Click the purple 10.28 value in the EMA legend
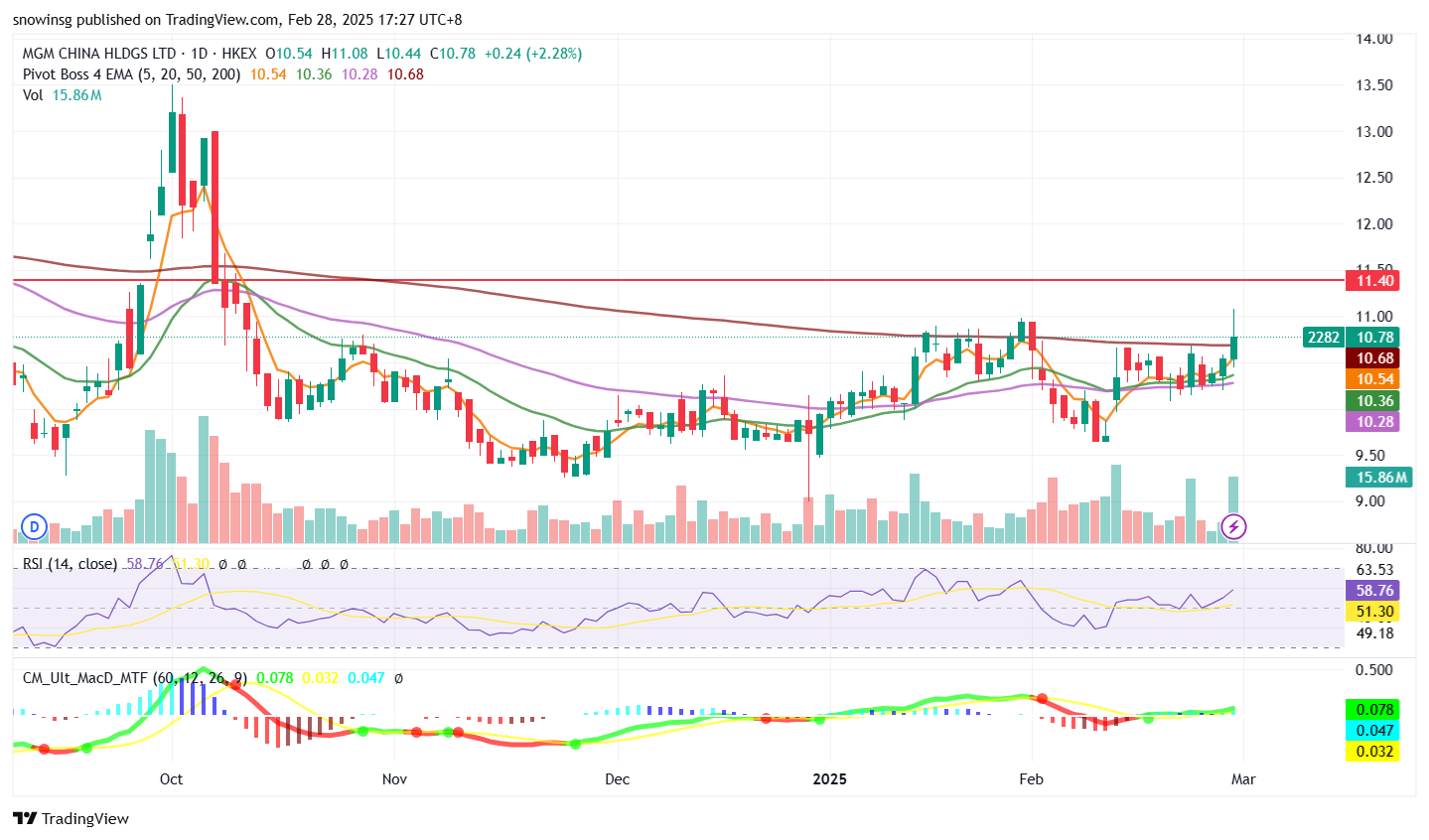The height and width of the screenshot is (840, 1429). [359, 74]
